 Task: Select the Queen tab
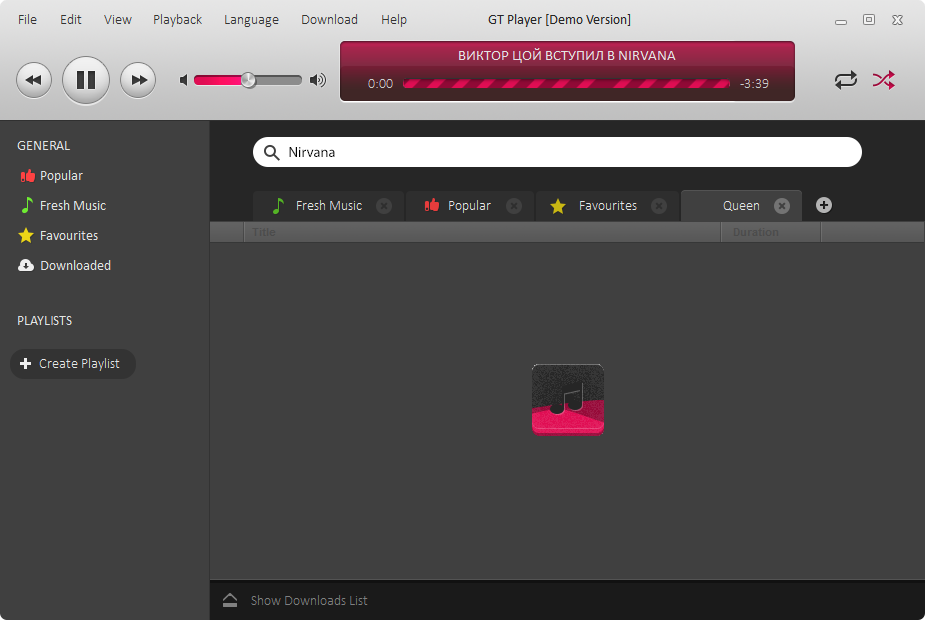(x=741, y=206)
